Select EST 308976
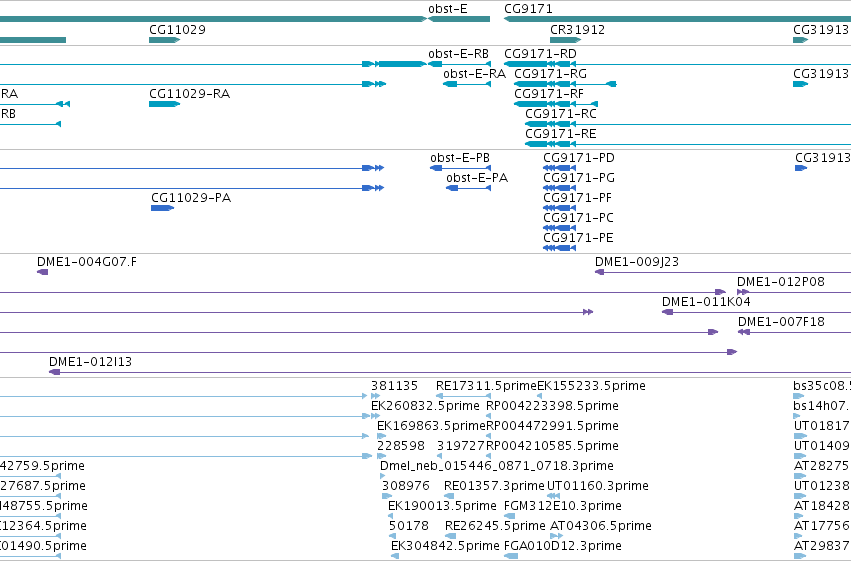This screenshot has height=561, width=851. tap(387, 496)
